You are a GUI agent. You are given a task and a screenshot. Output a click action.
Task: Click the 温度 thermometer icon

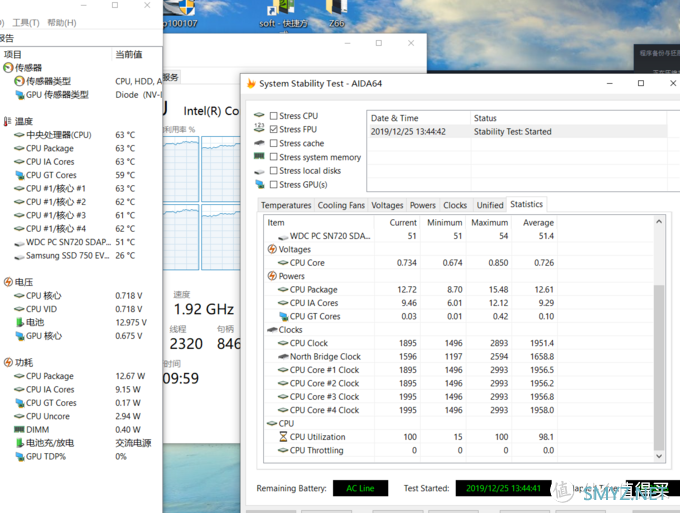coord(7,121)
